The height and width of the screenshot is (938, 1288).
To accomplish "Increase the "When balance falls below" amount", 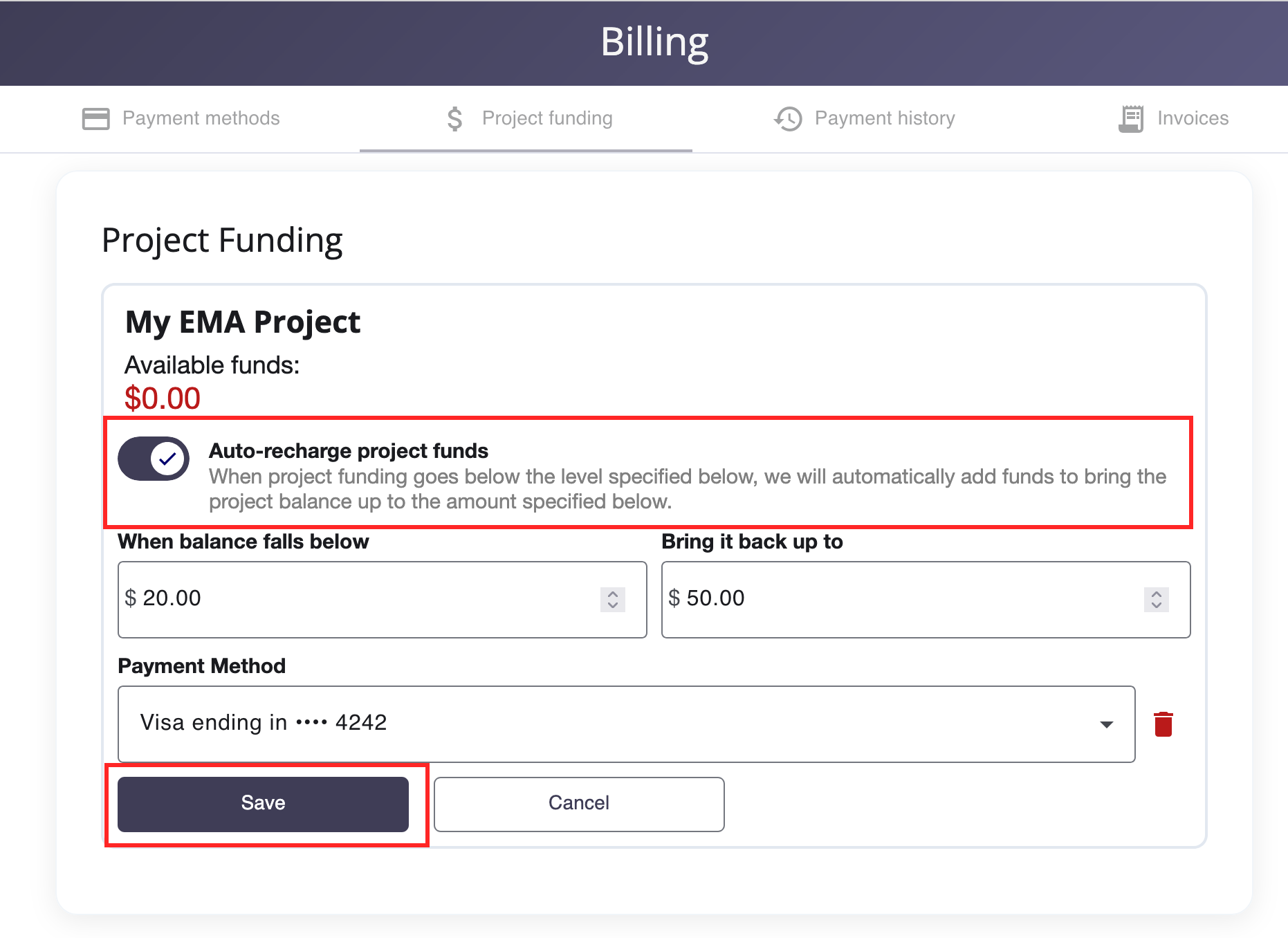I will coord(613,594).
